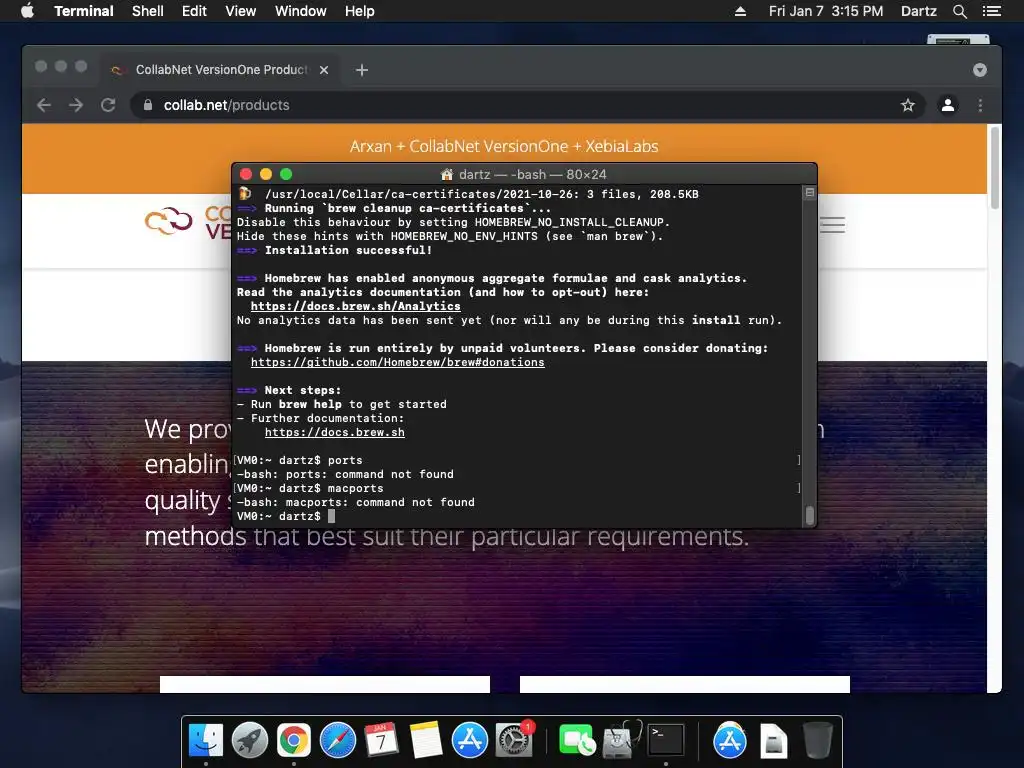Open Google Chrome from the Dock
The image size is (1024, 768).
tap(293, 741)
